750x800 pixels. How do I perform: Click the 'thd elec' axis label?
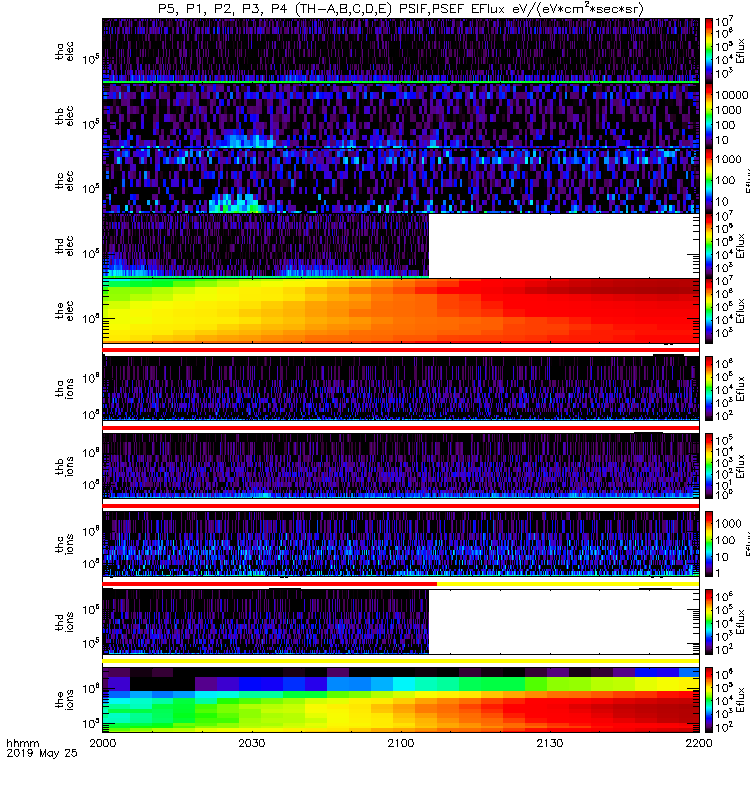65,246
